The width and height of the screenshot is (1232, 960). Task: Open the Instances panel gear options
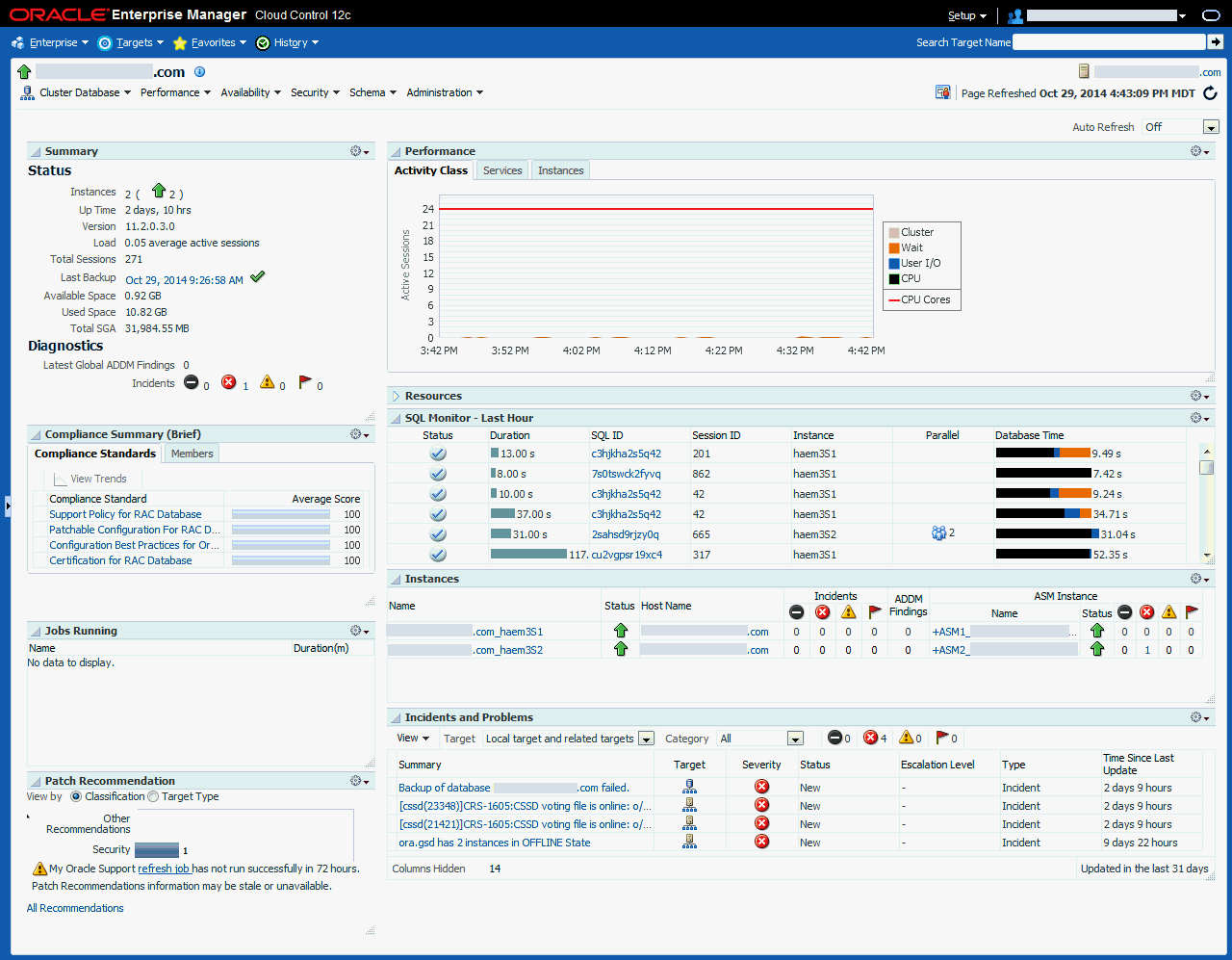pos(1200,579)
